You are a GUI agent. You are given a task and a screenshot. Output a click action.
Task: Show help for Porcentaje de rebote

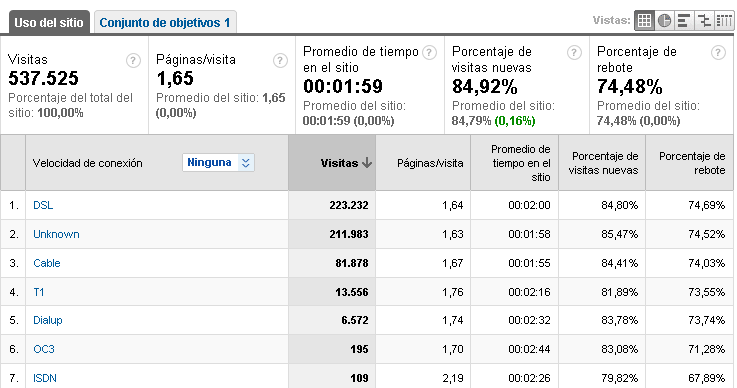(718, 53)
